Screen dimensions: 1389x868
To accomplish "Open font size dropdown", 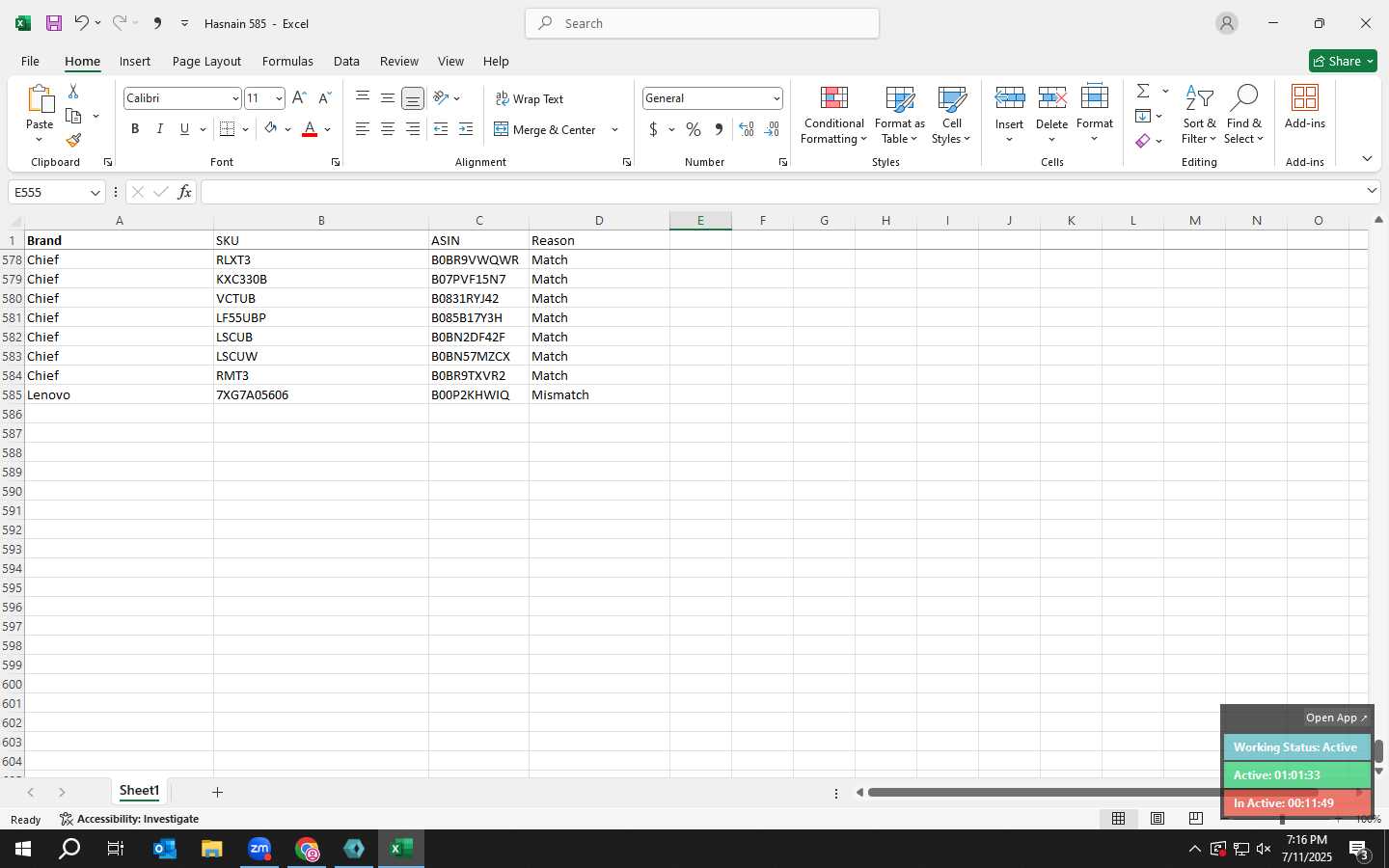I will 279,98.
